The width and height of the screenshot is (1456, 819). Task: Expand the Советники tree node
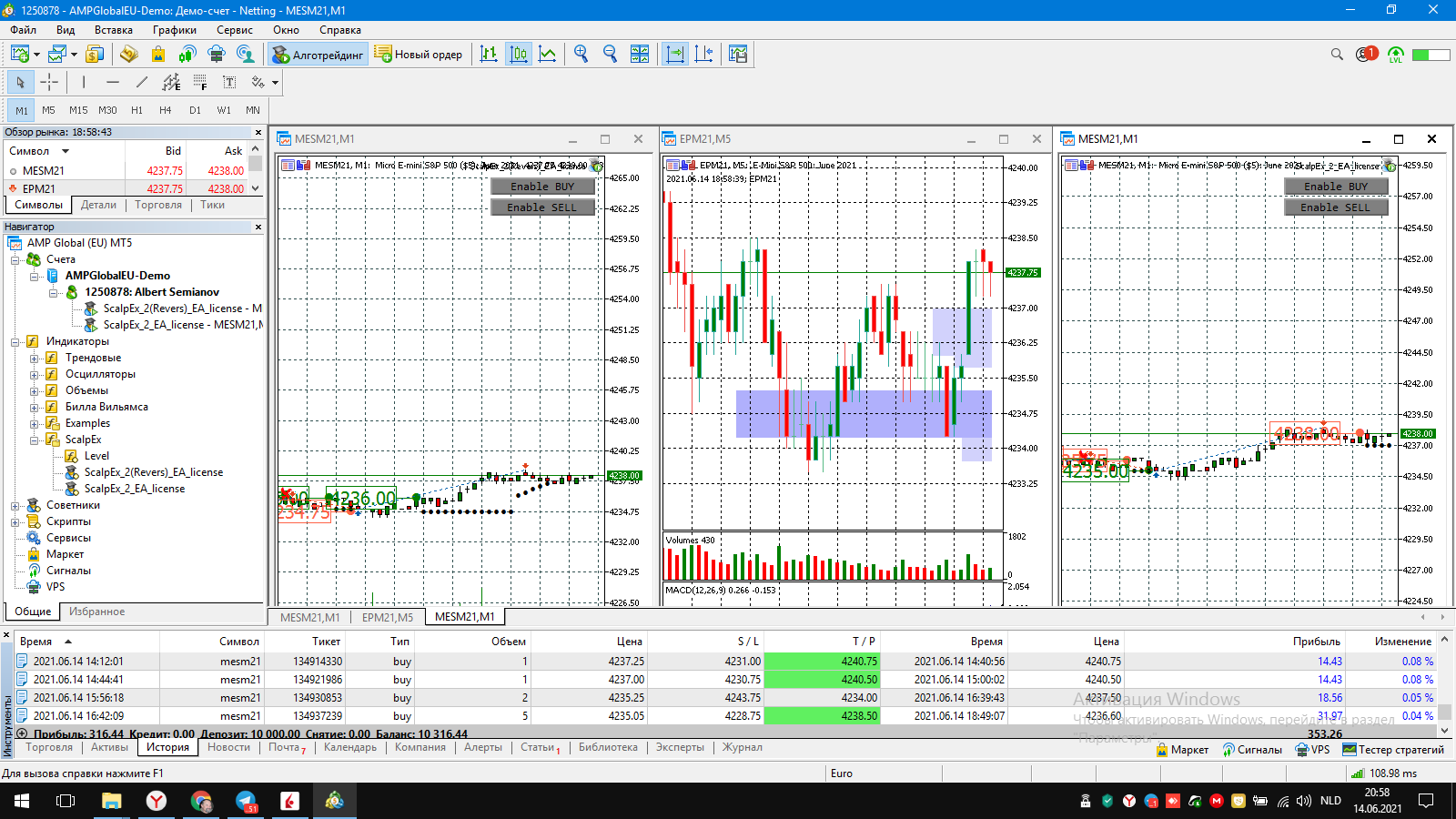15,505
